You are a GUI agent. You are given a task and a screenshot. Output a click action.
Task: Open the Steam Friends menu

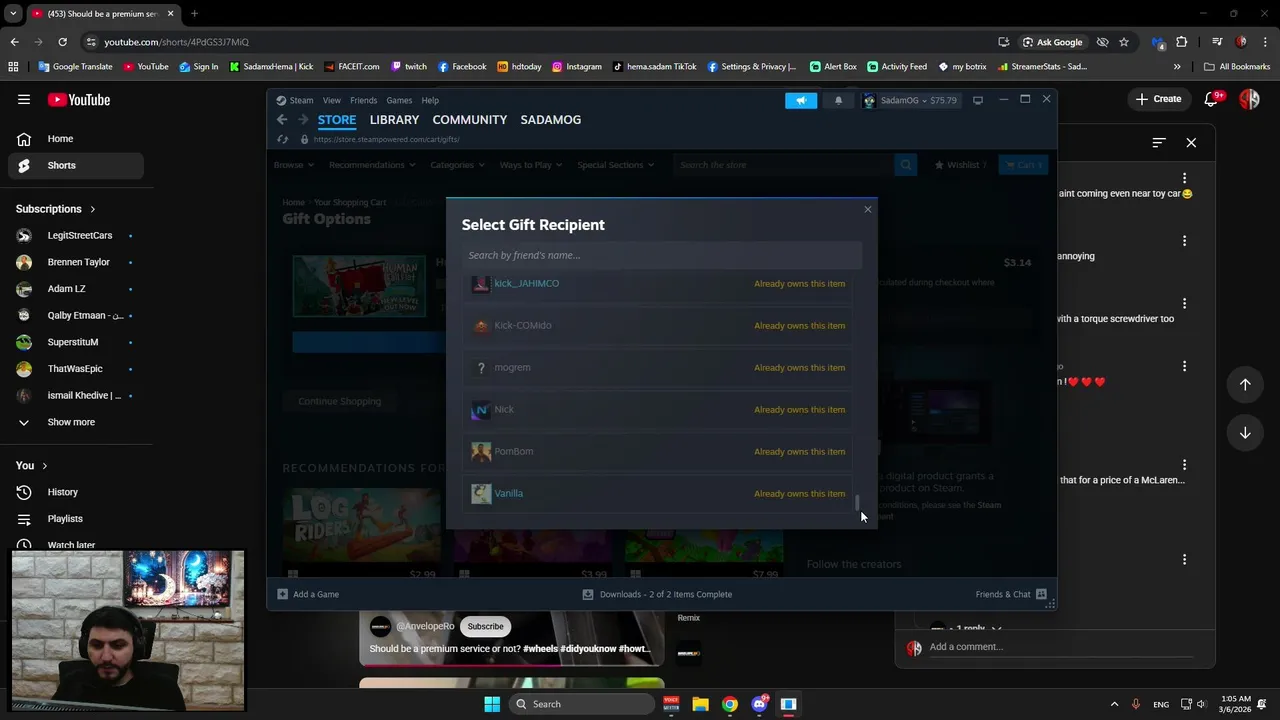[x=363, y=100]
